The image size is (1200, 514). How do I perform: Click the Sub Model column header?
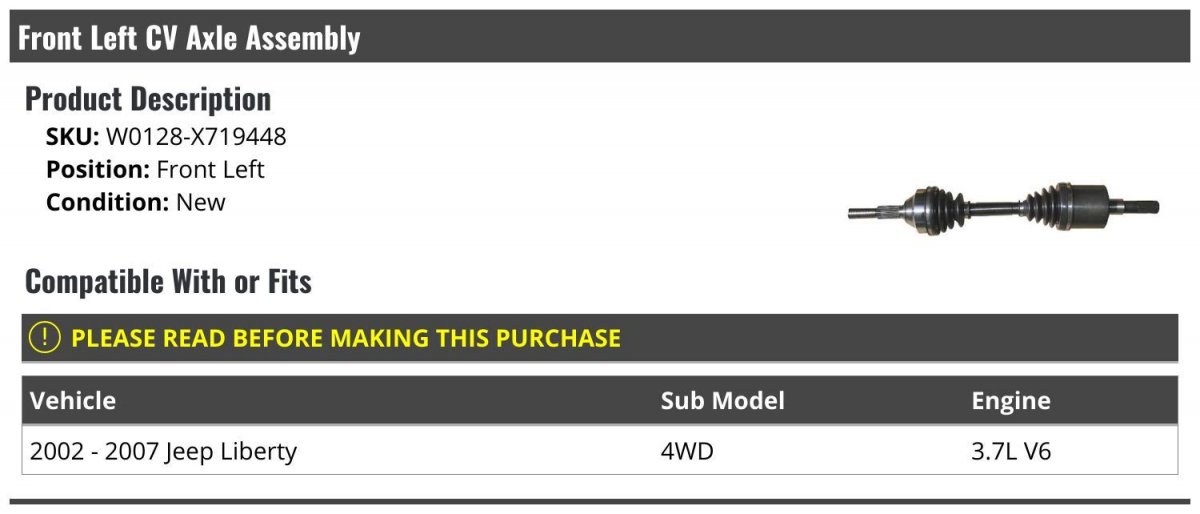coord(722,401)
